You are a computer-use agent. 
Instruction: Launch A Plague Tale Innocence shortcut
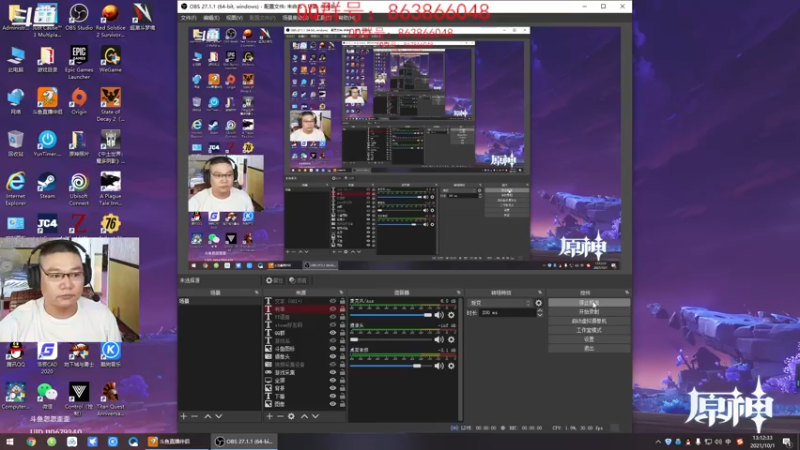point(110,189)
